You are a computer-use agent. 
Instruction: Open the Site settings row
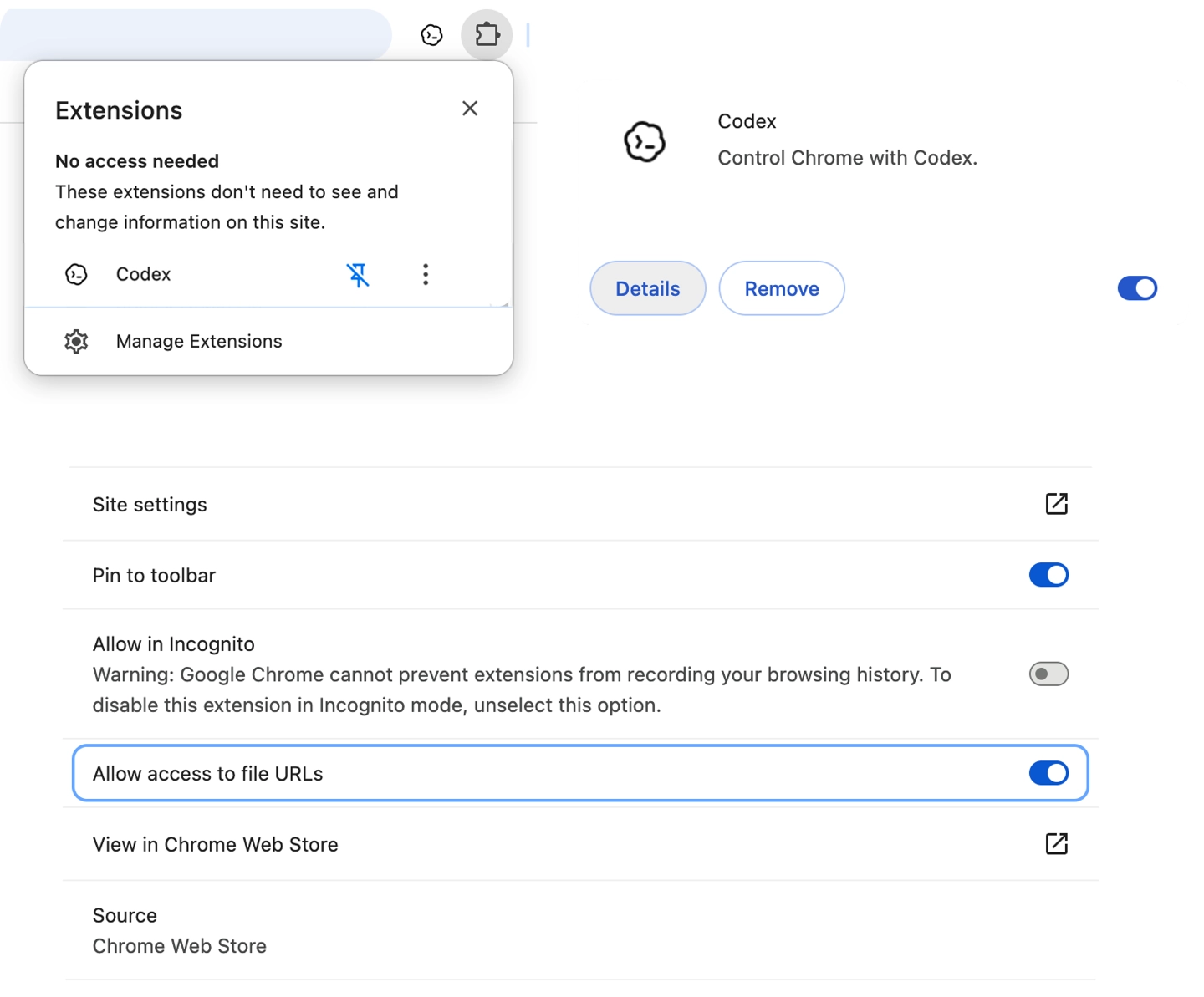point(580,504)
